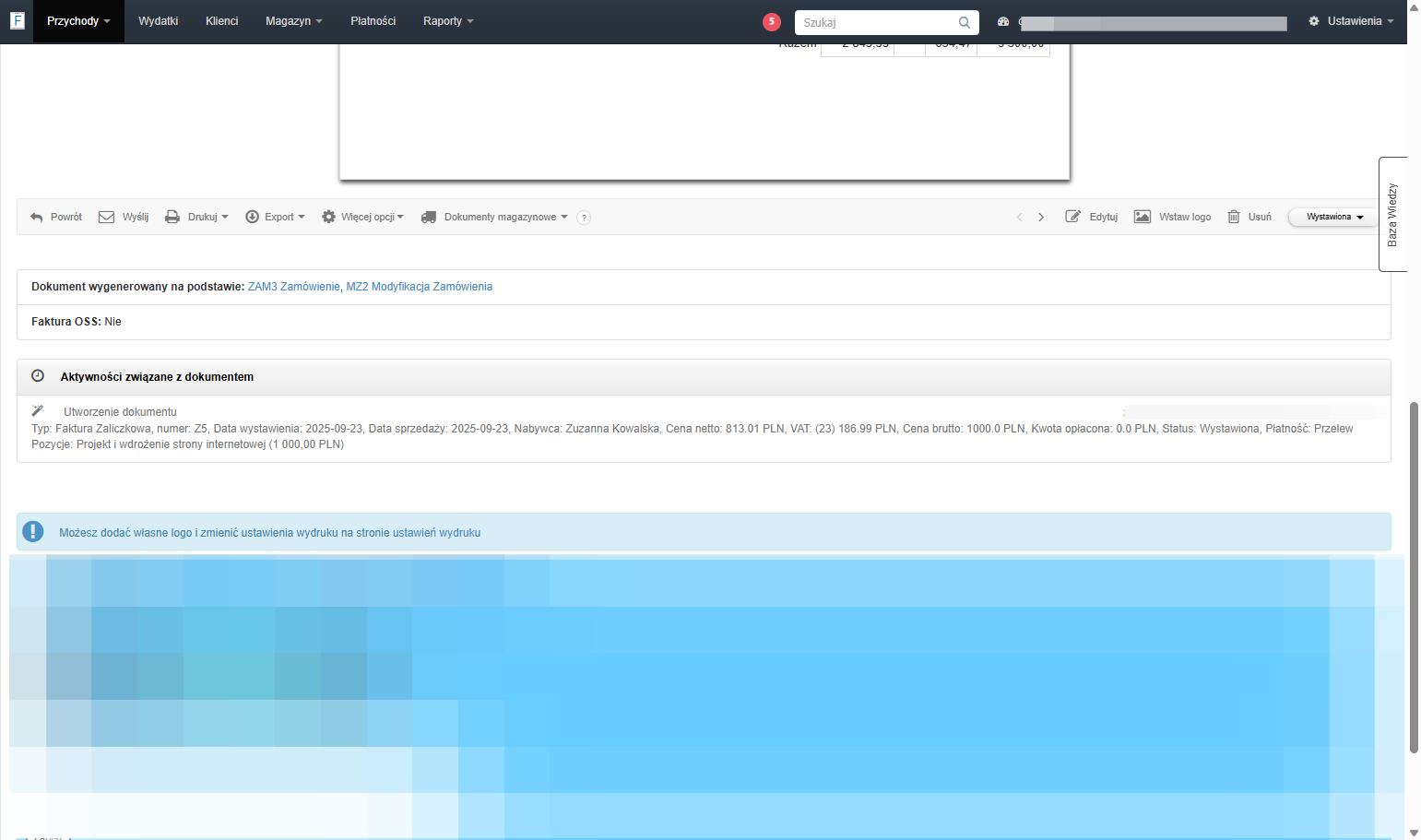Open the Export dropdown
The width and height of the screenshot is (1421, 840).
[275, 217]
